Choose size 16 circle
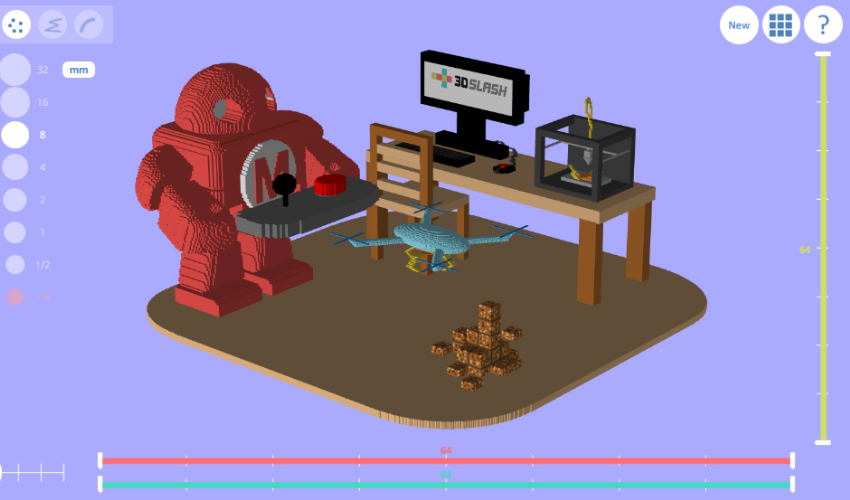The image size is (850, 500). click(15, 102)
